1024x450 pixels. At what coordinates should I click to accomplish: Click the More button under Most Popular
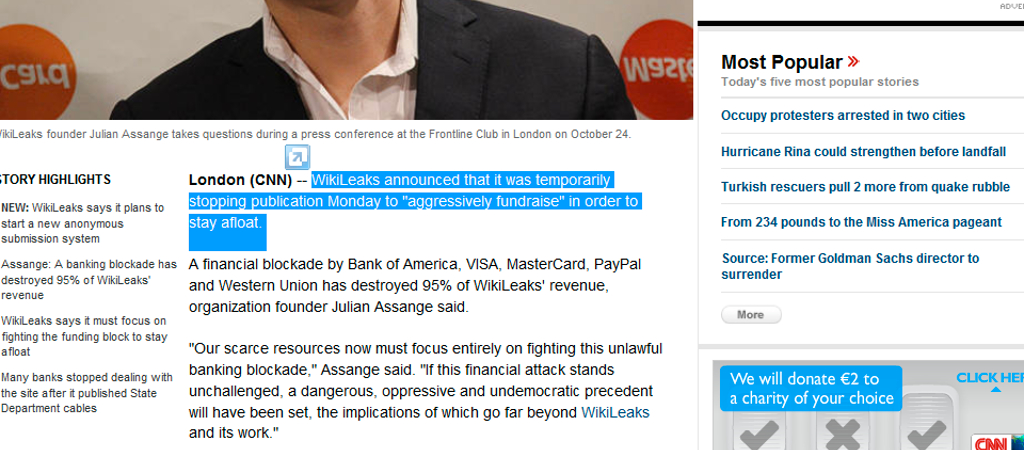(x=751, y=315)
